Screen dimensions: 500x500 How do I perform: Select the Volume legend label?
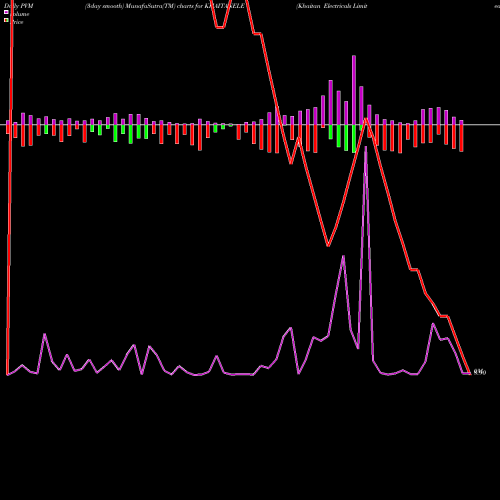pos(20,14)
